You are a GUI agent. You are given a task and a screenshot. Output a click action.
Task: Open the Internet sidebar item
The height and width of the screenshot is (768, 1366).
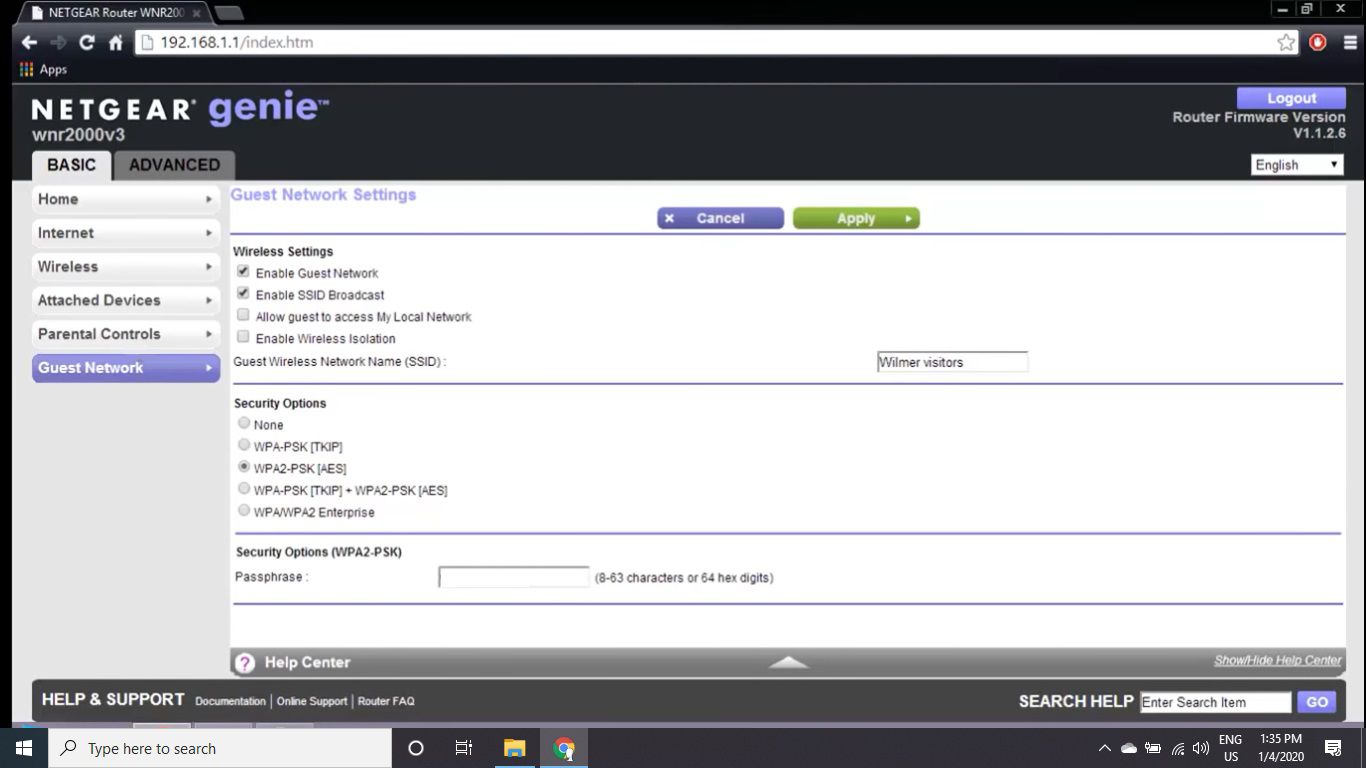(x=126, y=233)
